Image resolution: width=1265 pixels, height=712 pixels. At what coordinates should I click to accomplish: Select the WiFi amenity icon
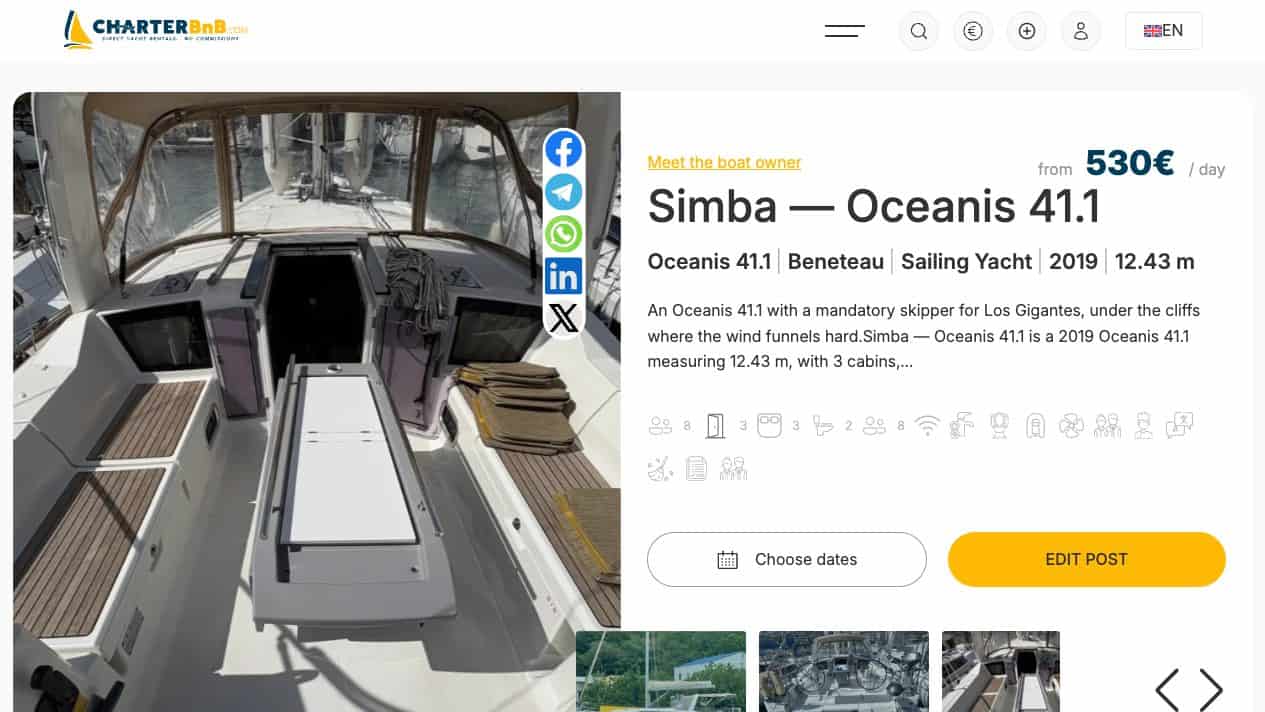click(x=928, y=426)
